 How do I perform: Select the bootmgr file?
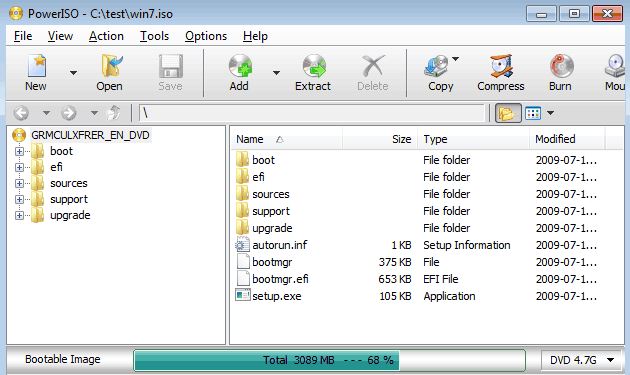(x=272, y=262)
